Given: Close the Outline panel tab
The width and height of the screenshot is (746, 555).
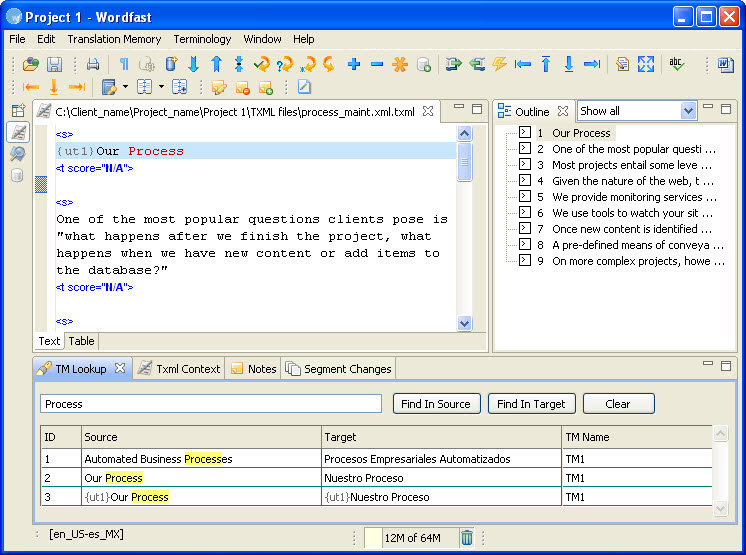Looking at the screenshot, I should point(563,111).
